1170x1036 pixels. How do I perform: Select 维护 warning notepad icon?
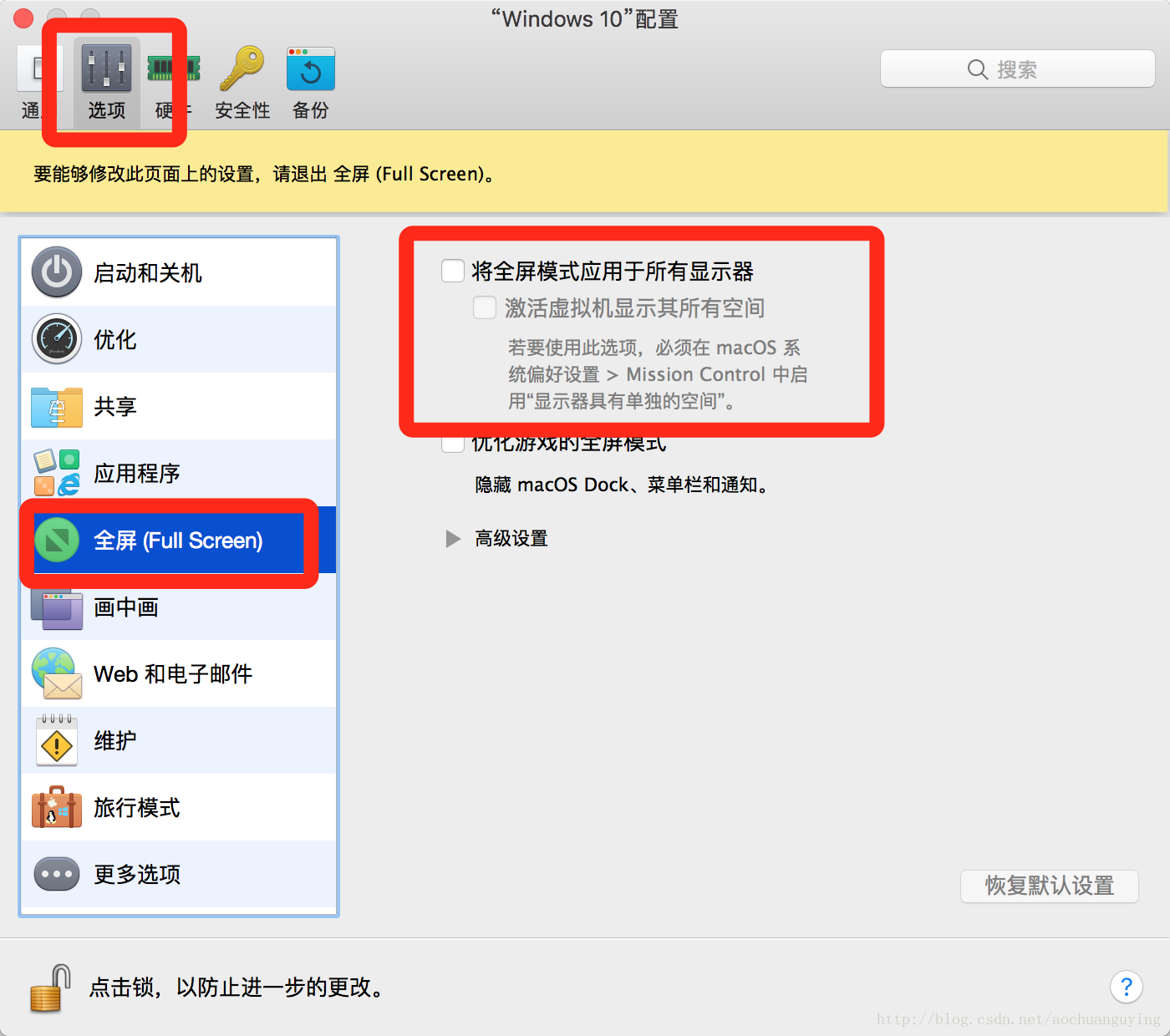(57, 740)
